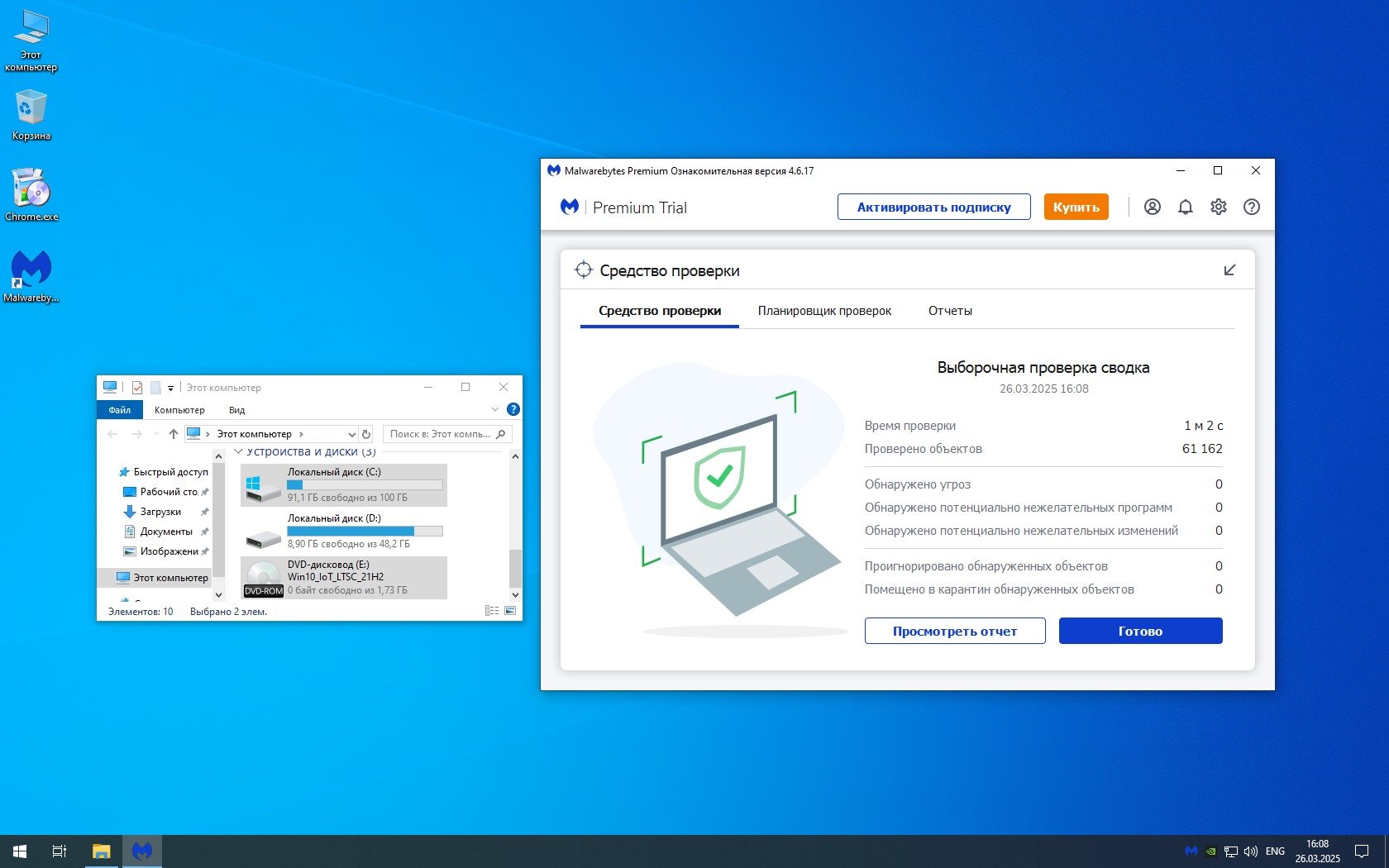The height and width of the screenshot is (868, 1389).
Task: Click the orange Купить button
Action: pos(1076,207)
